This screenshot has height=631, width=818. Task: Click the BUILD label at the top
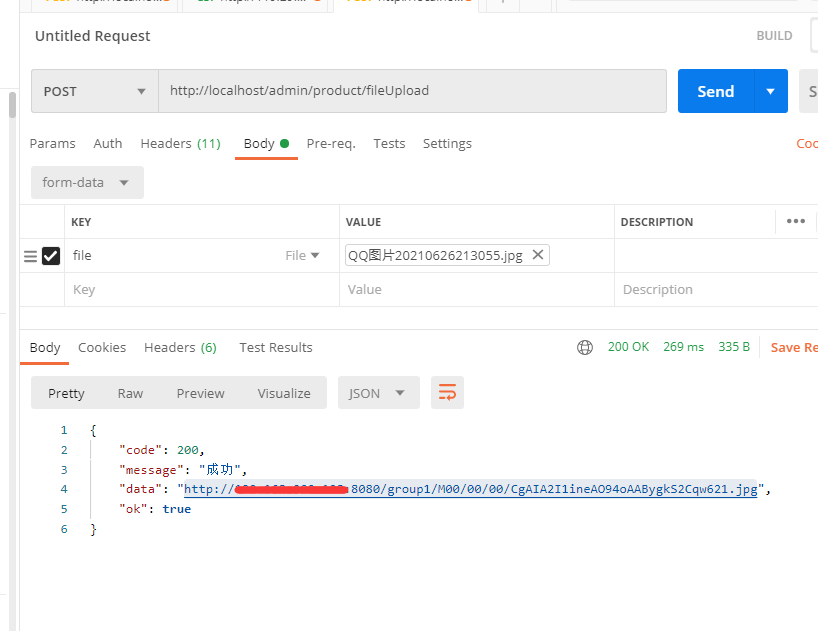(x=774, y=35)
